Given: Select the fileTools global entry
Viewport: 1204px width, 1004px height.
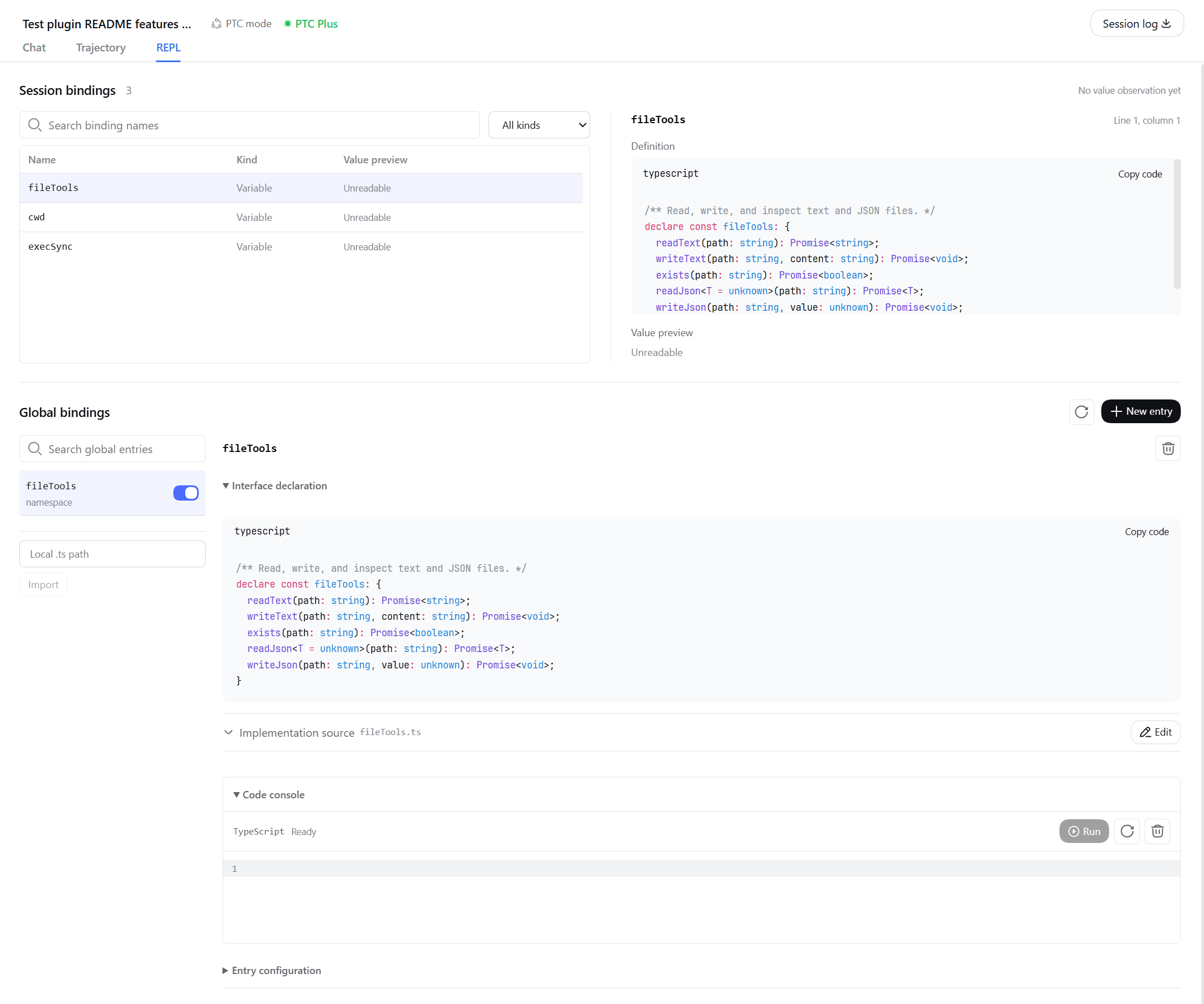Looking at the screenshot, I should point(112,493).
